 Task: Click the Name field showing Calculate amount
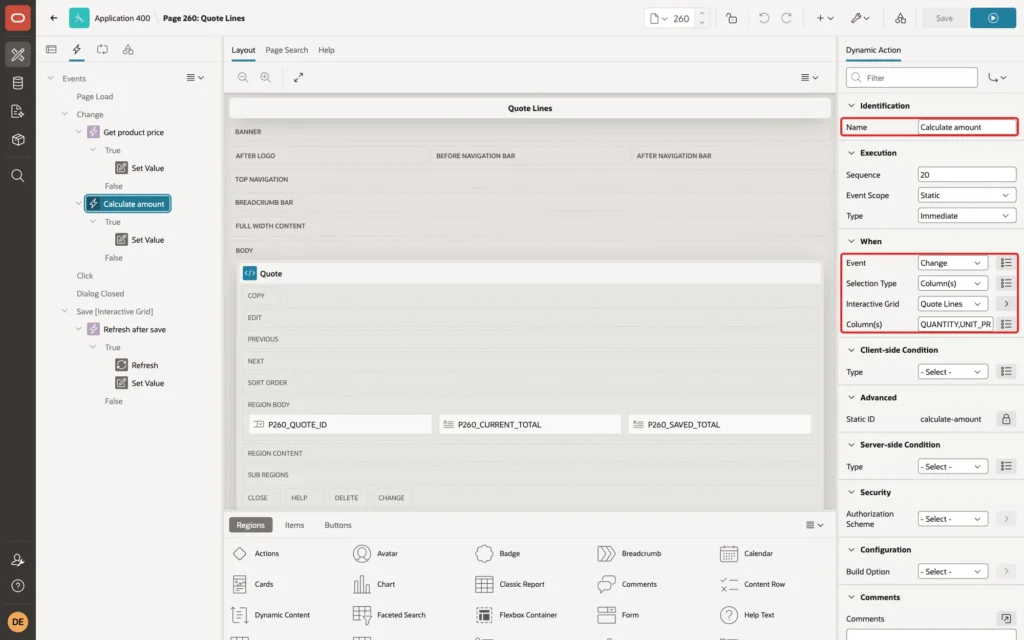(967, 127)
